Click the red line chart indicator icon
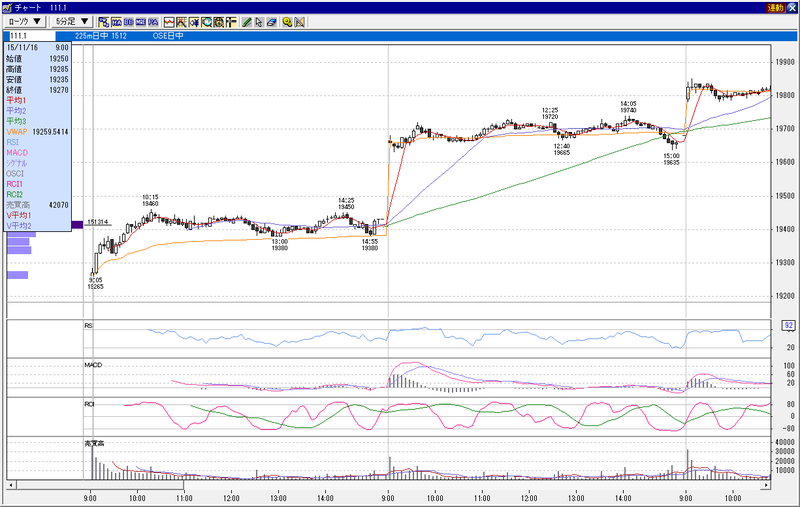 coord(169,22)
